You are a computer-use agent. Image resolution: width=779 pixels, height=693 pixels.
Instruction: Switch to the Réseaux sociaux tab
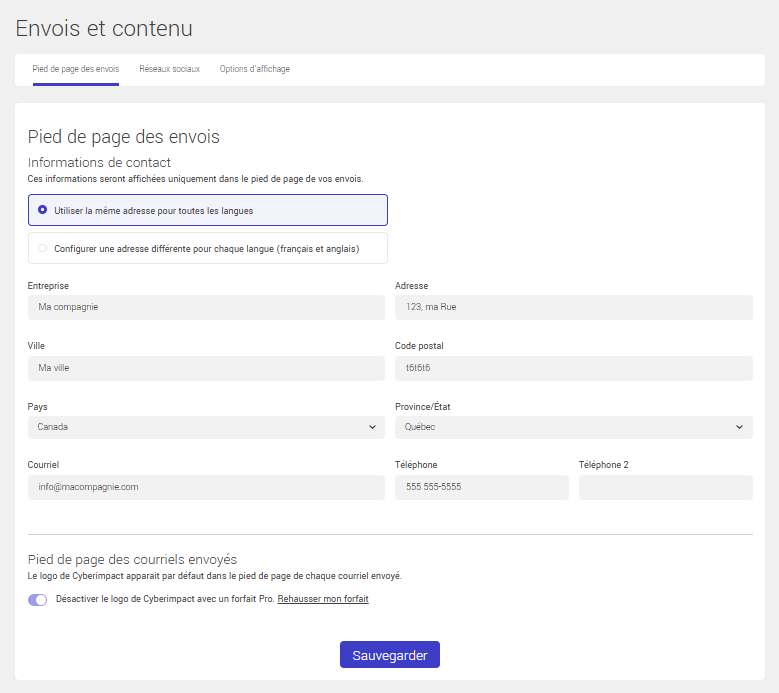click(169, 69)
